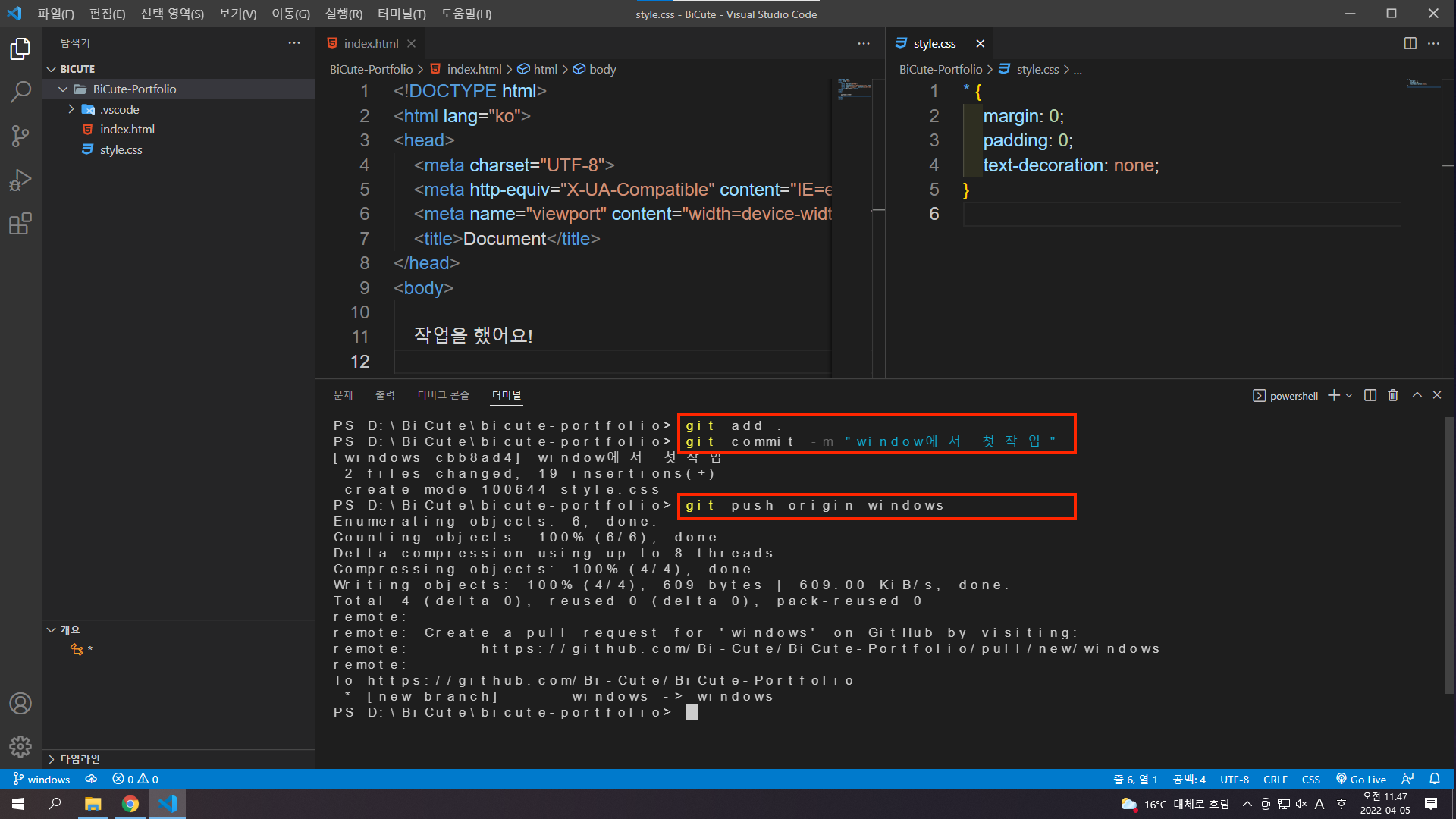The height and width of the screenshot is (819, 1456).
Task: Open Manage gear settings icon
Action: 20,746
